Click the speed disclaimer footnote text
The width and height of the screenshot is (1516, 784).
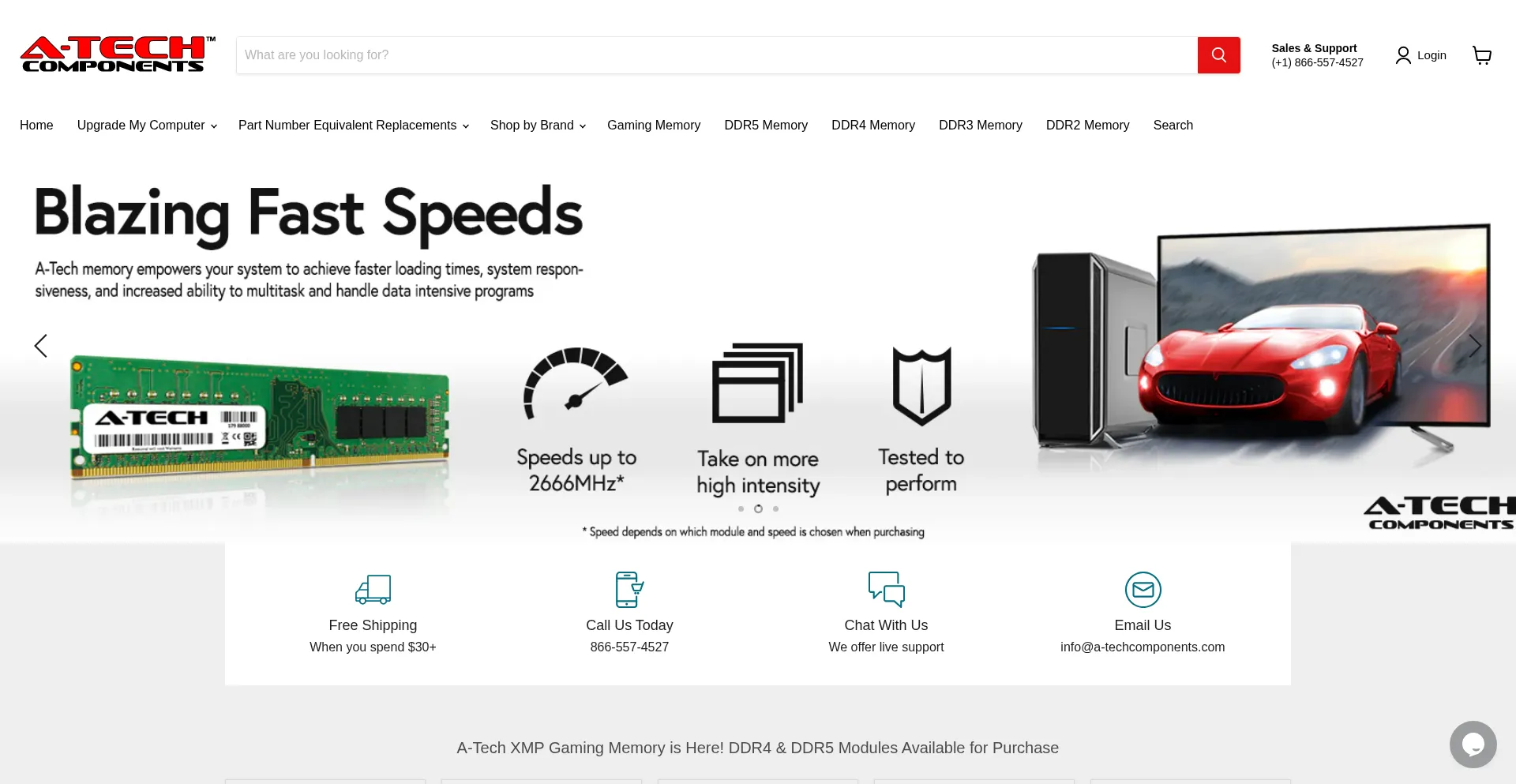[x=753, y=532]
